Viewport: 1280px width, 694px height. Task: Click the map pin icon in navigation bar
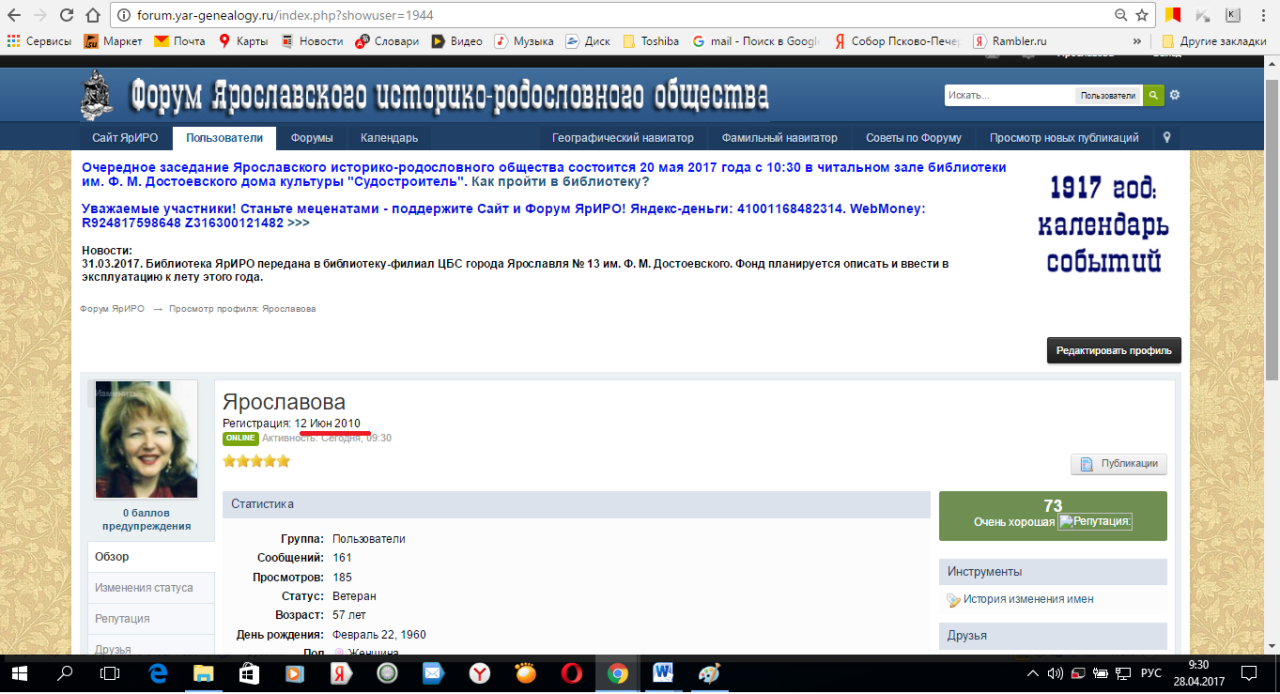click(1167, 138)
